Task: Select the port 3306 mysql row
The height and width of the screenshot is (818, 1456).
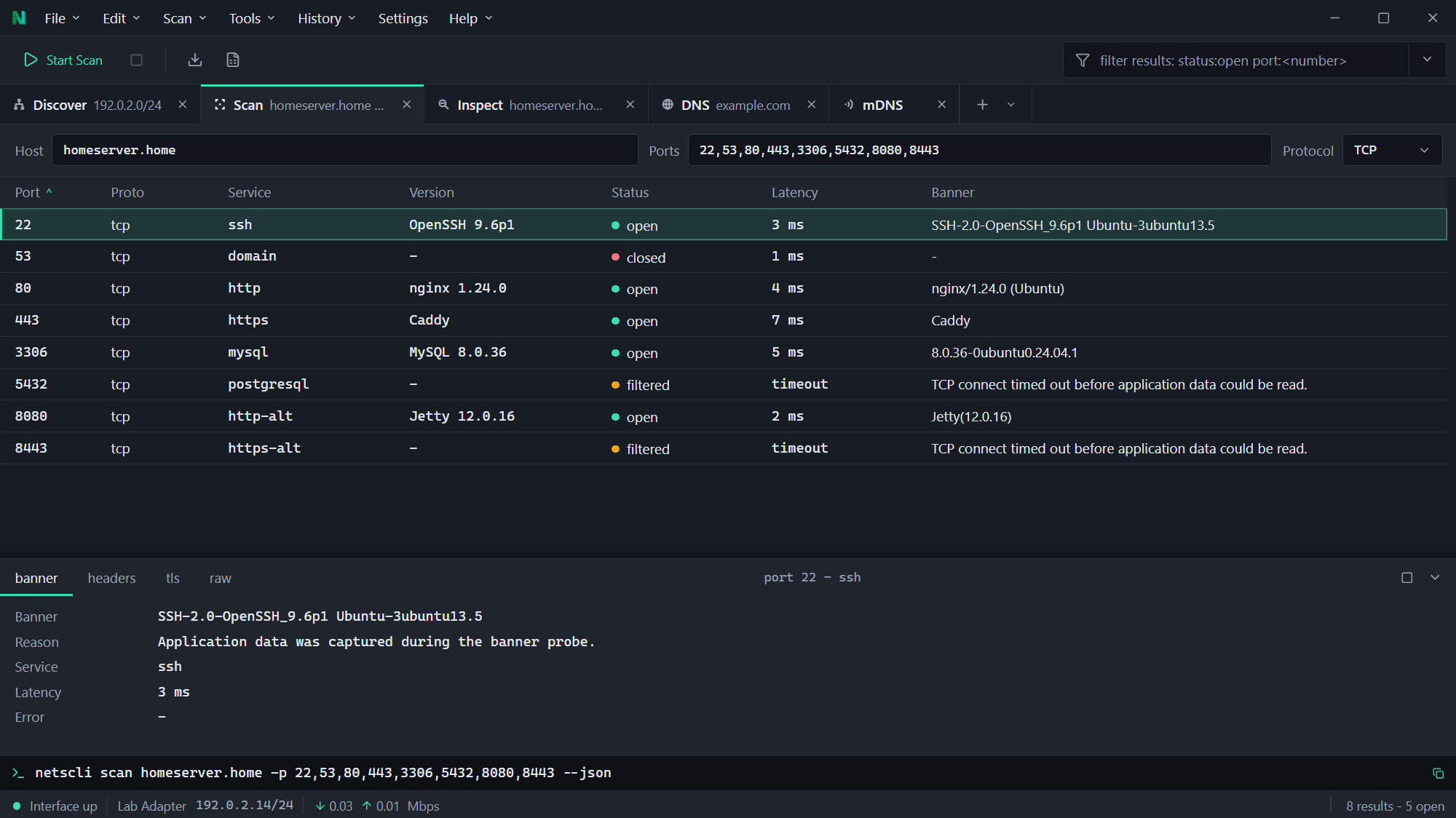Action: (724, 352)
